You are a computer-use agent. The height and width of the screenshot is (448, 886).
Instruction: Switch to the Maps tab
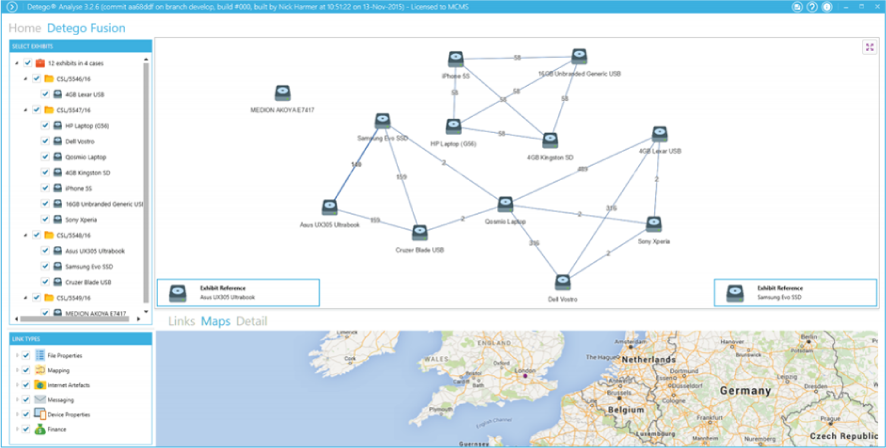(x=216, y=321)
